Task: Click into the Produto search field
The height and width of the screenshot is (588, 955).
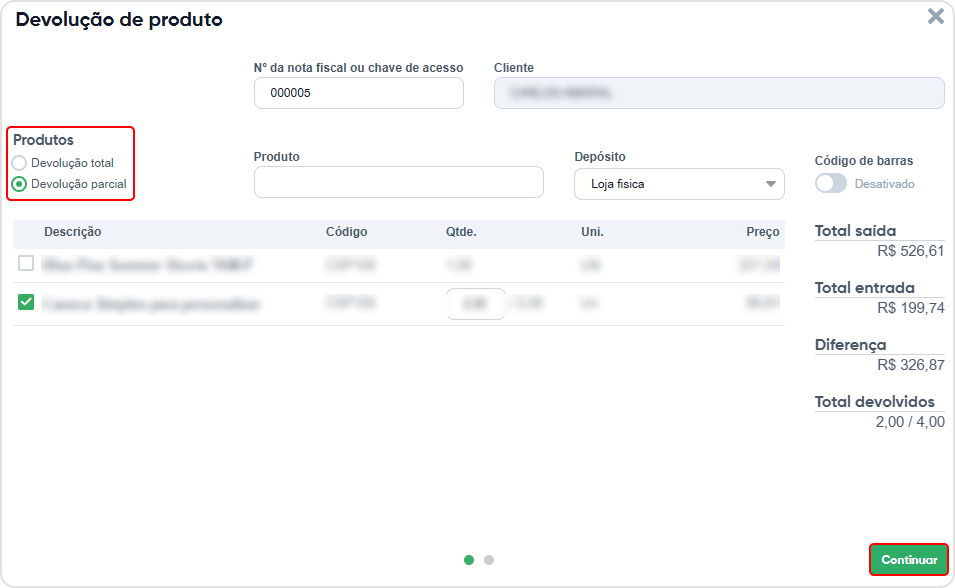Action: pos(398,182)
